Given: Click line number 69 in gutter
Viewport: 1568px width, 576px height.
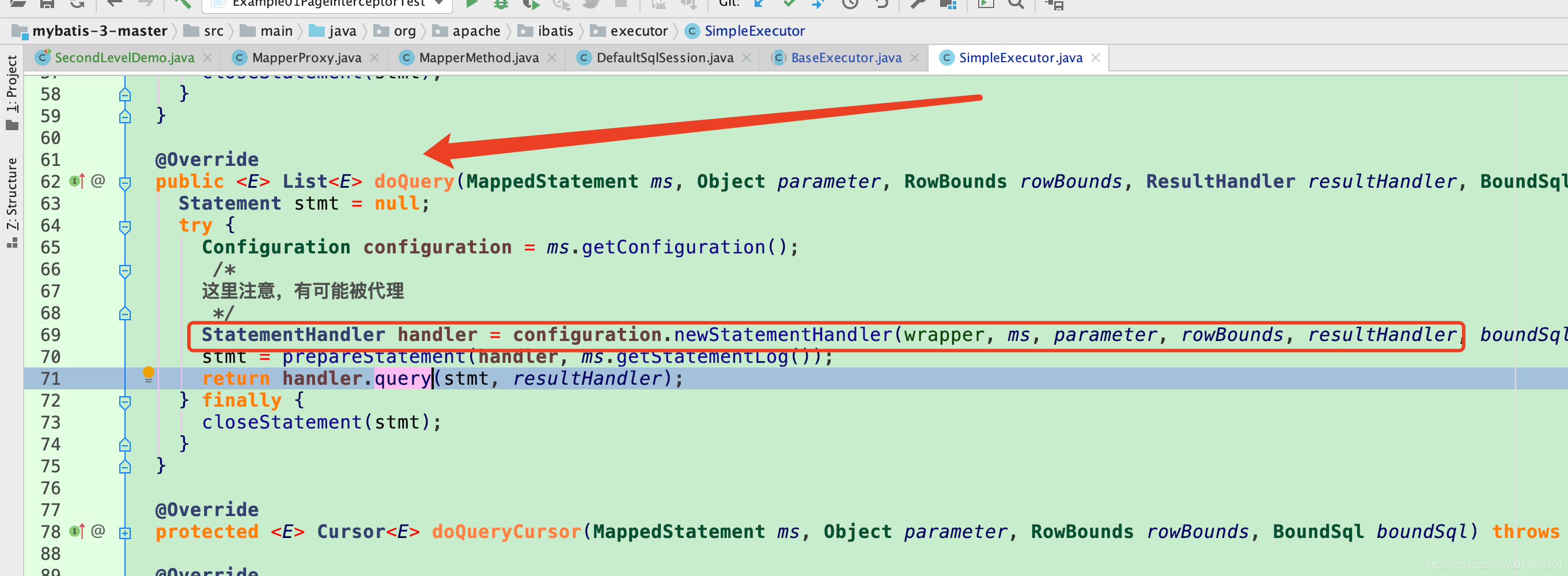Looking at the screenshot, I should click(51, 335).
